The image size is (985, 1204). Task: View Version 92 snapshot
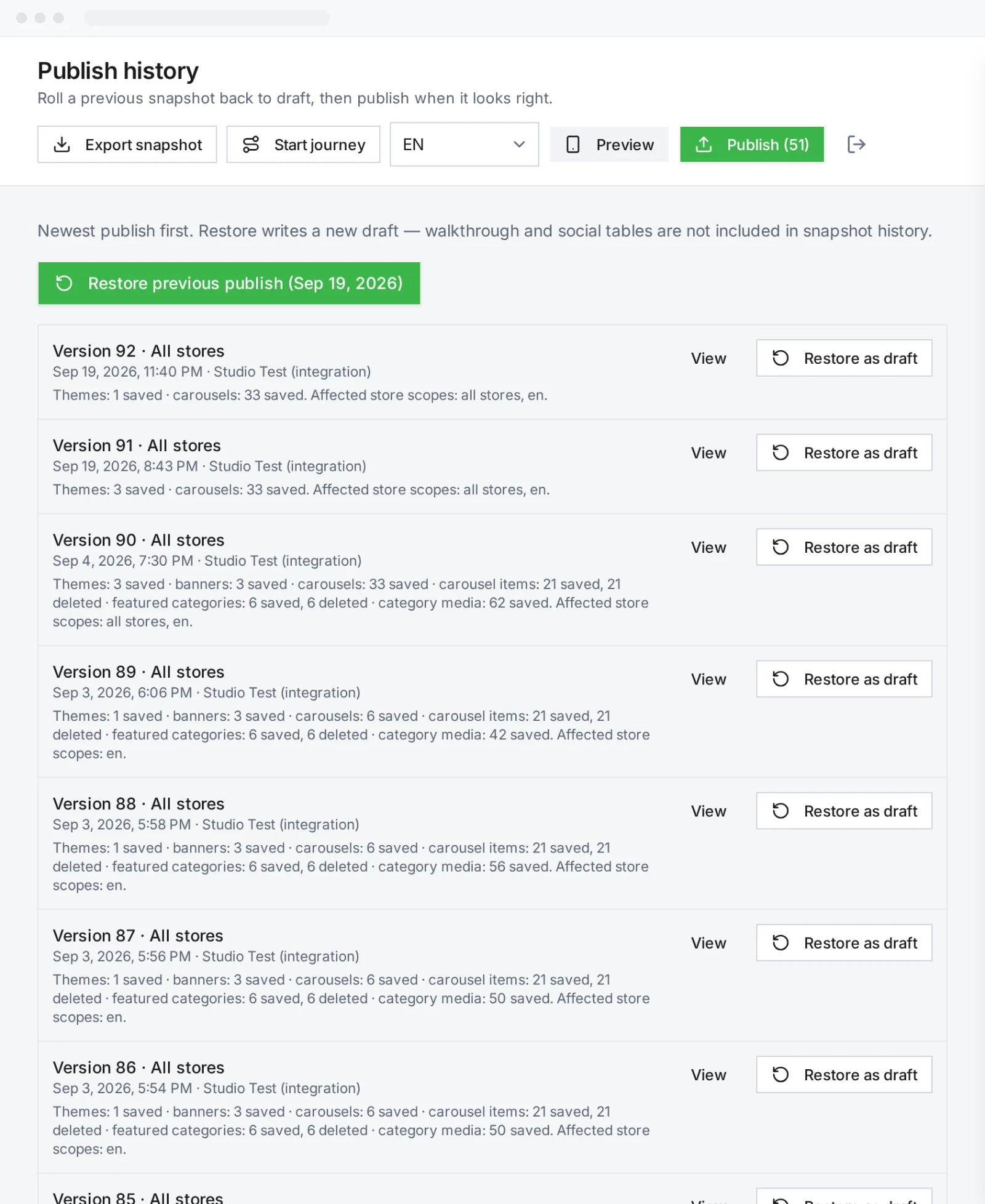(709, 358)
